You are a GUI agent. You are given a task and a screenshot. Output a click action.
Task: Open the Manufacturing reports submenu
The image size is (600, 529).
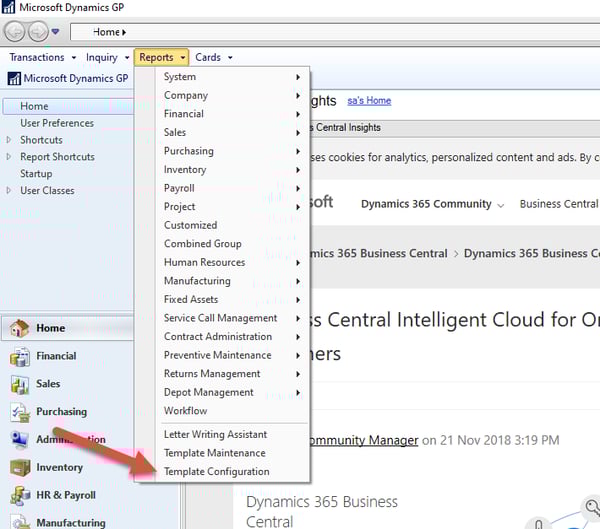(232, 281)
